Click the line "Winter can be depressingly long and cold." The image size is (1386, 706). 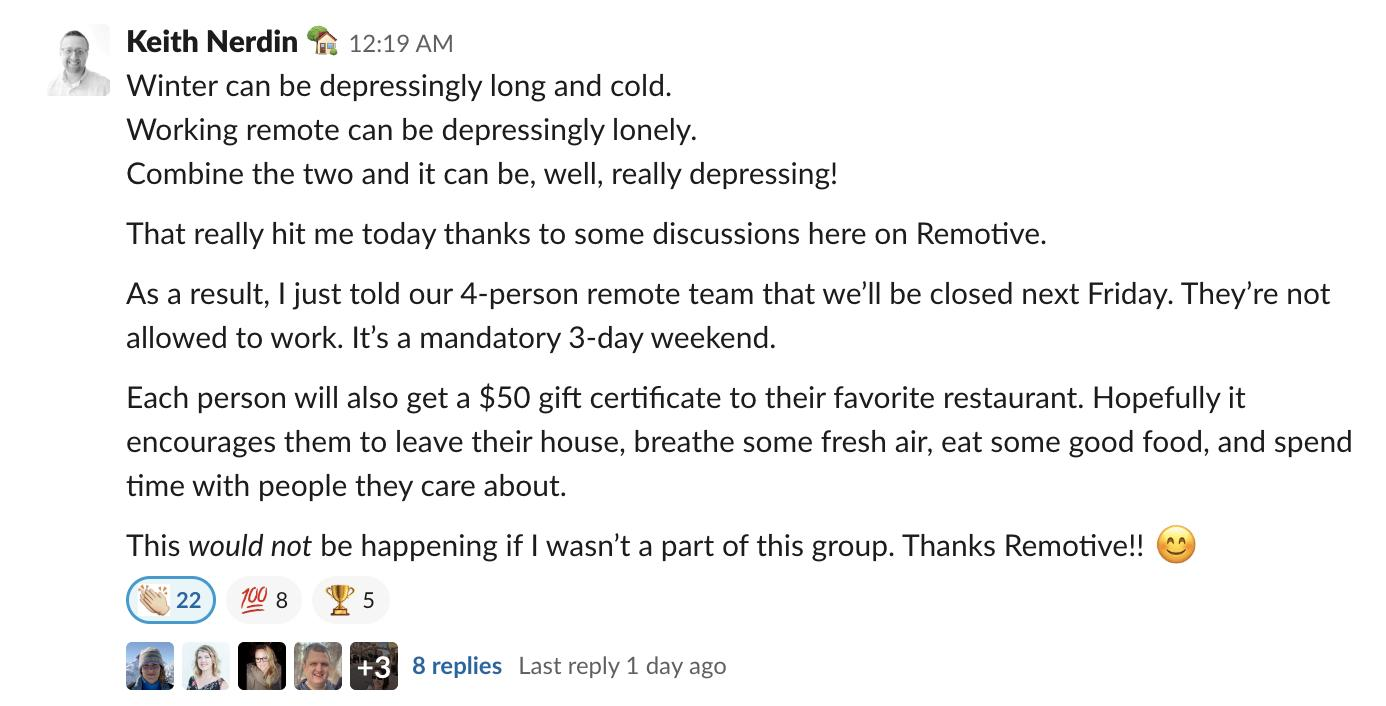[399, 86]
